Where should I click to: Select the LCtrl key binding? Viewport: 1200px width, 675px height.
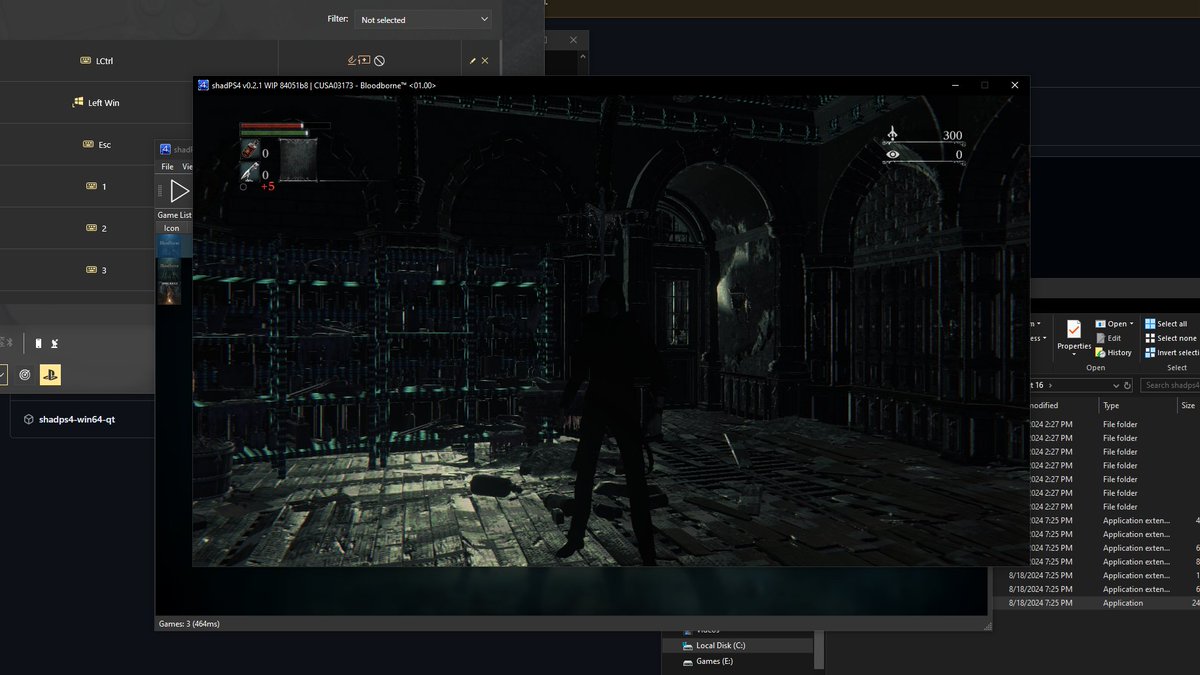pyautogui.click(x=97, y=61)
